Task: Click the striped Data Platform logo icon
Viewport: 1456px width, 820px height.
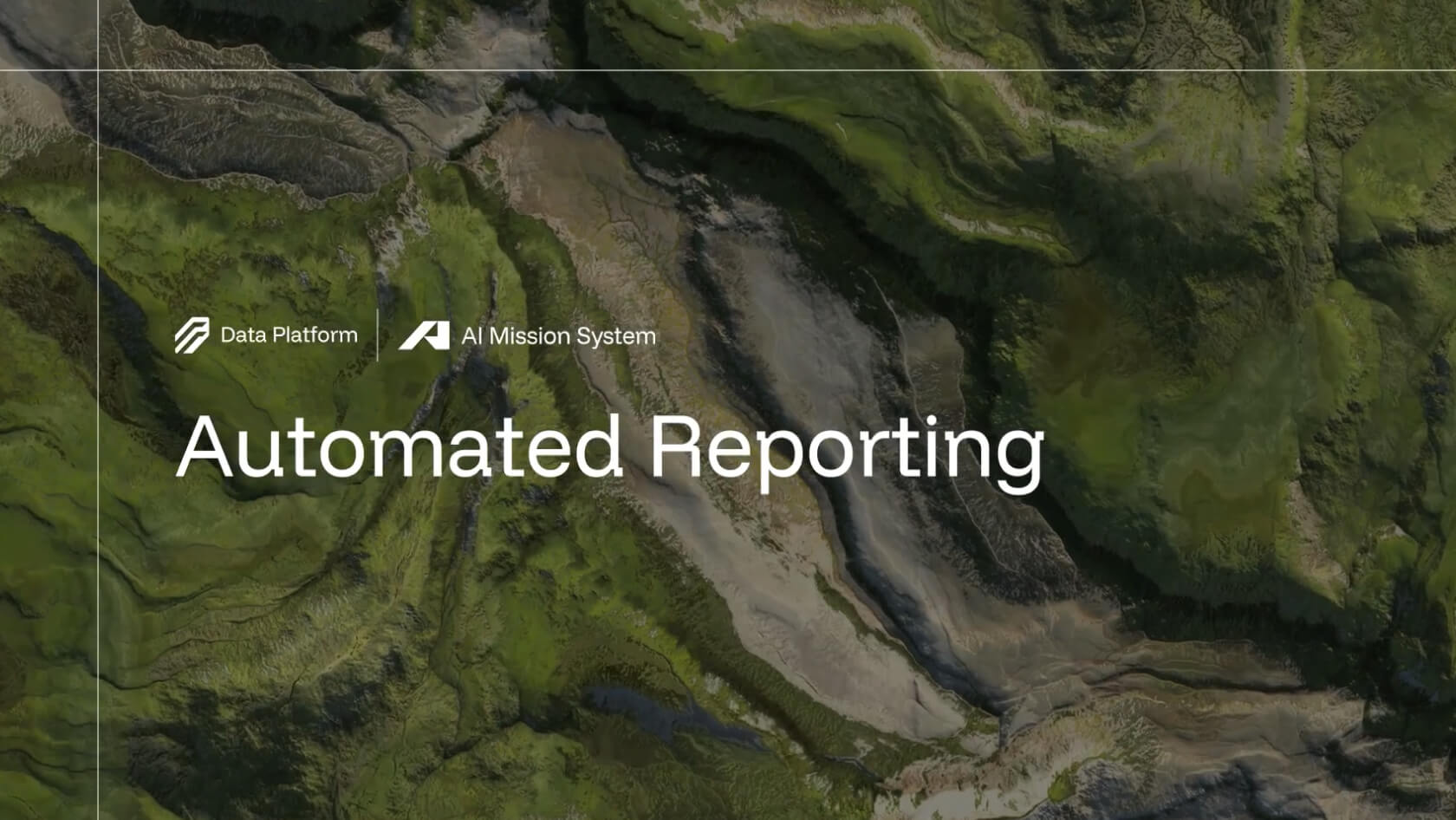Action: click(x=192, y=335)
